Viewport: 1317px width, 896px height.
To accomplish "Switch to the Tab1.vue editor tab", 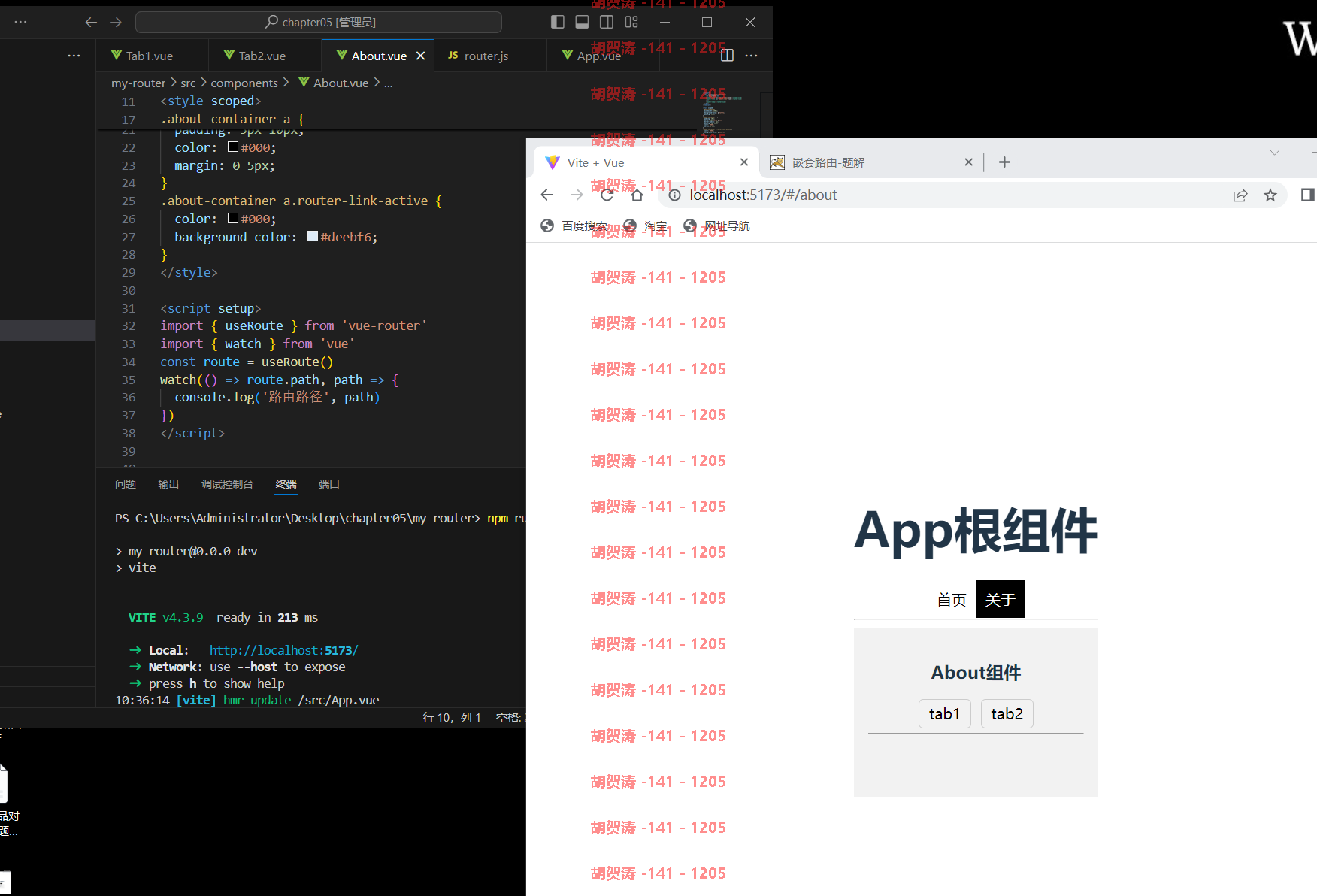I will (x=152, y=56).
